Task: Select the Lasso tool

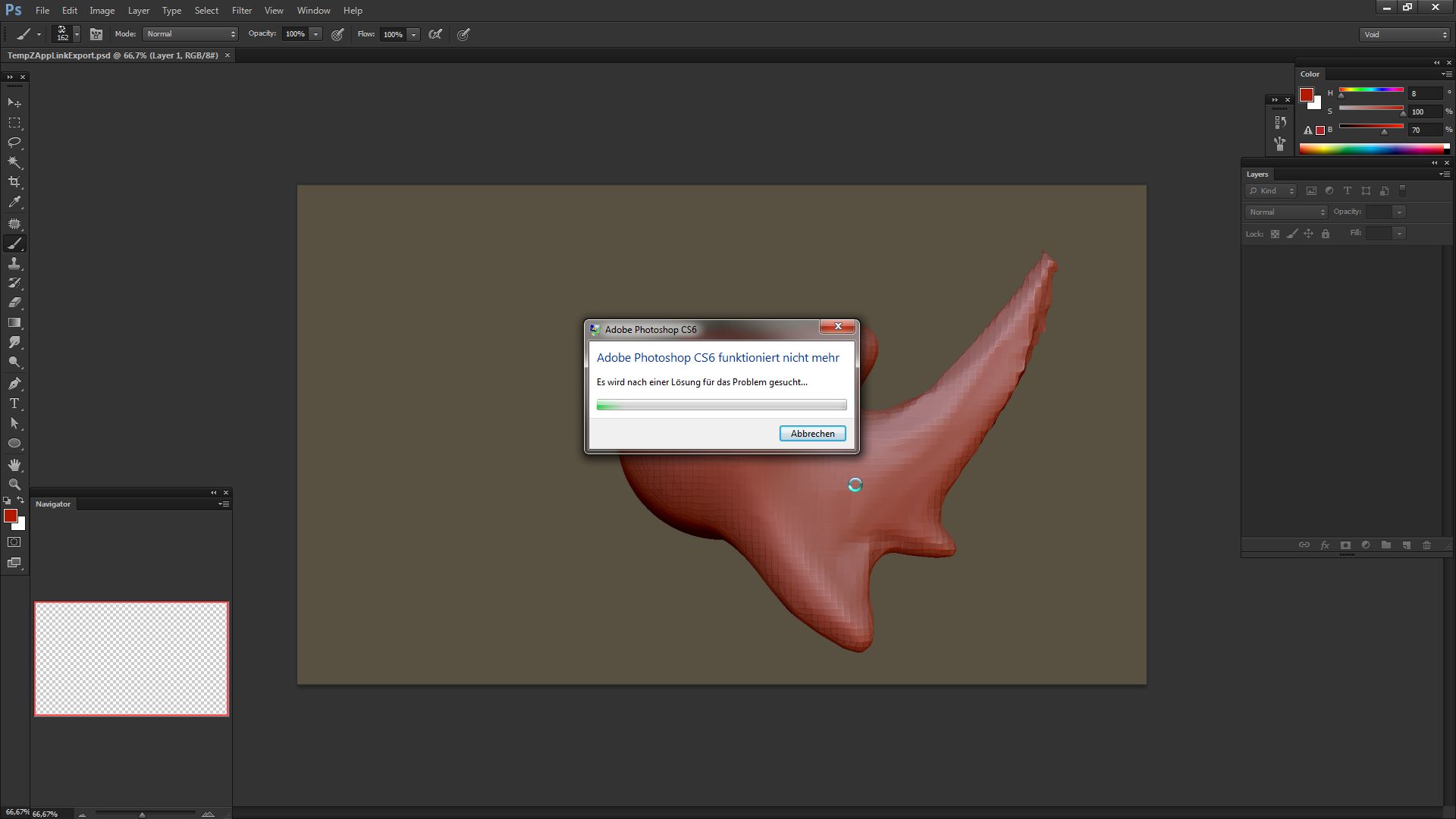Action: (14, 143)
